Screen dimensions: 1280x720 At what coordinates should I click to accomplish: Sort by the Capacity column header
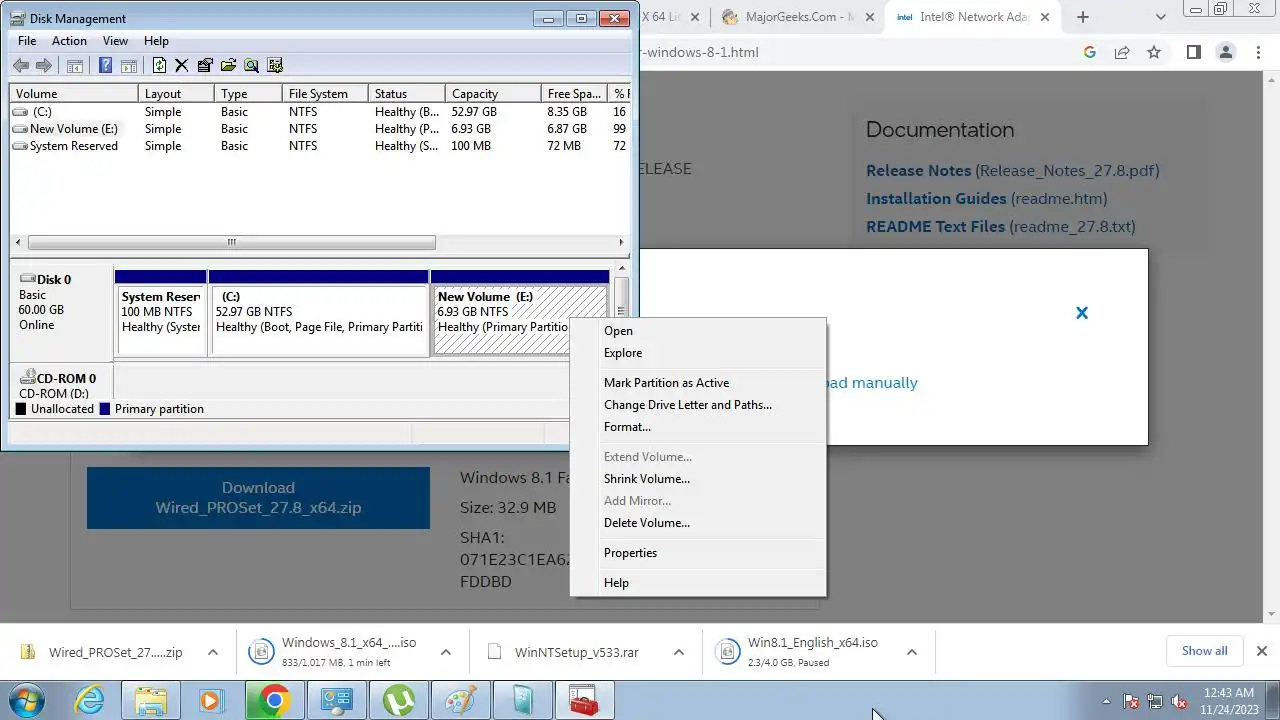pos(492,93)
